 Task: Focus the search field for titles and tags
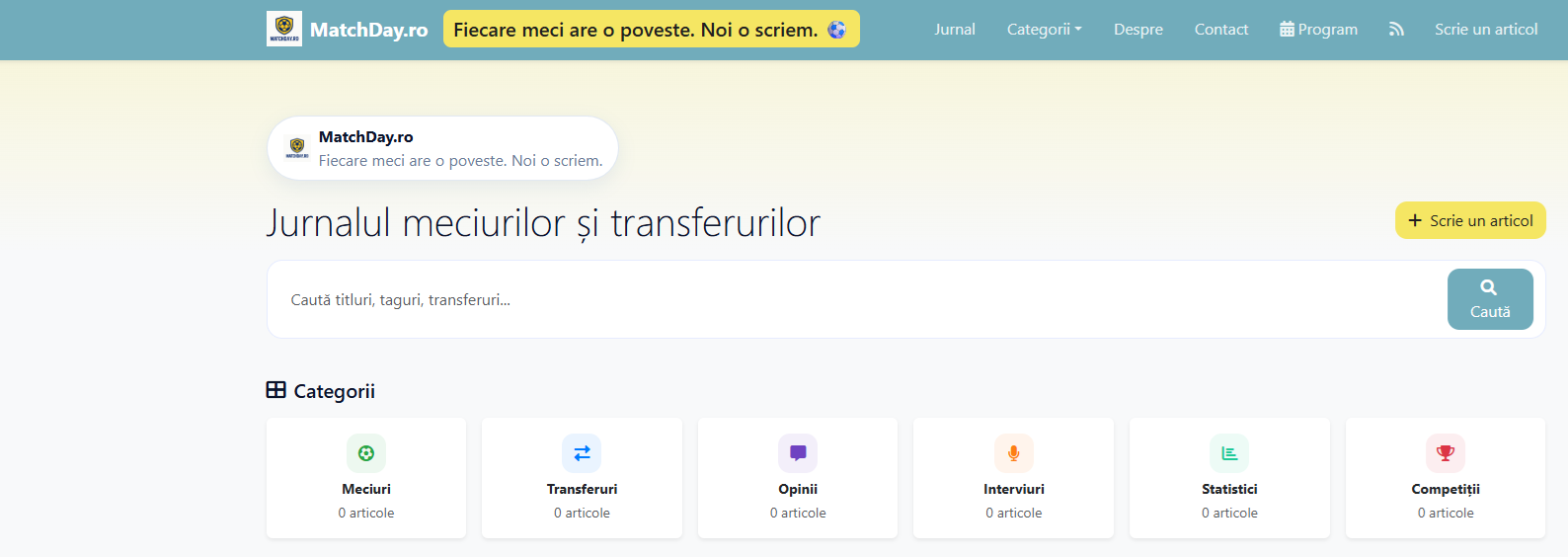tap(849, 299)
